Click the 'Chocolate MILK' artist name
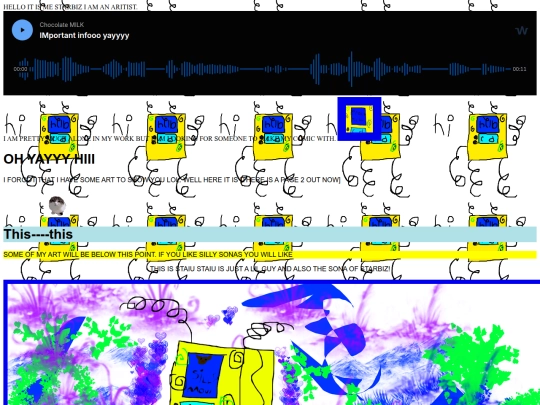 [x=62, y=25]
